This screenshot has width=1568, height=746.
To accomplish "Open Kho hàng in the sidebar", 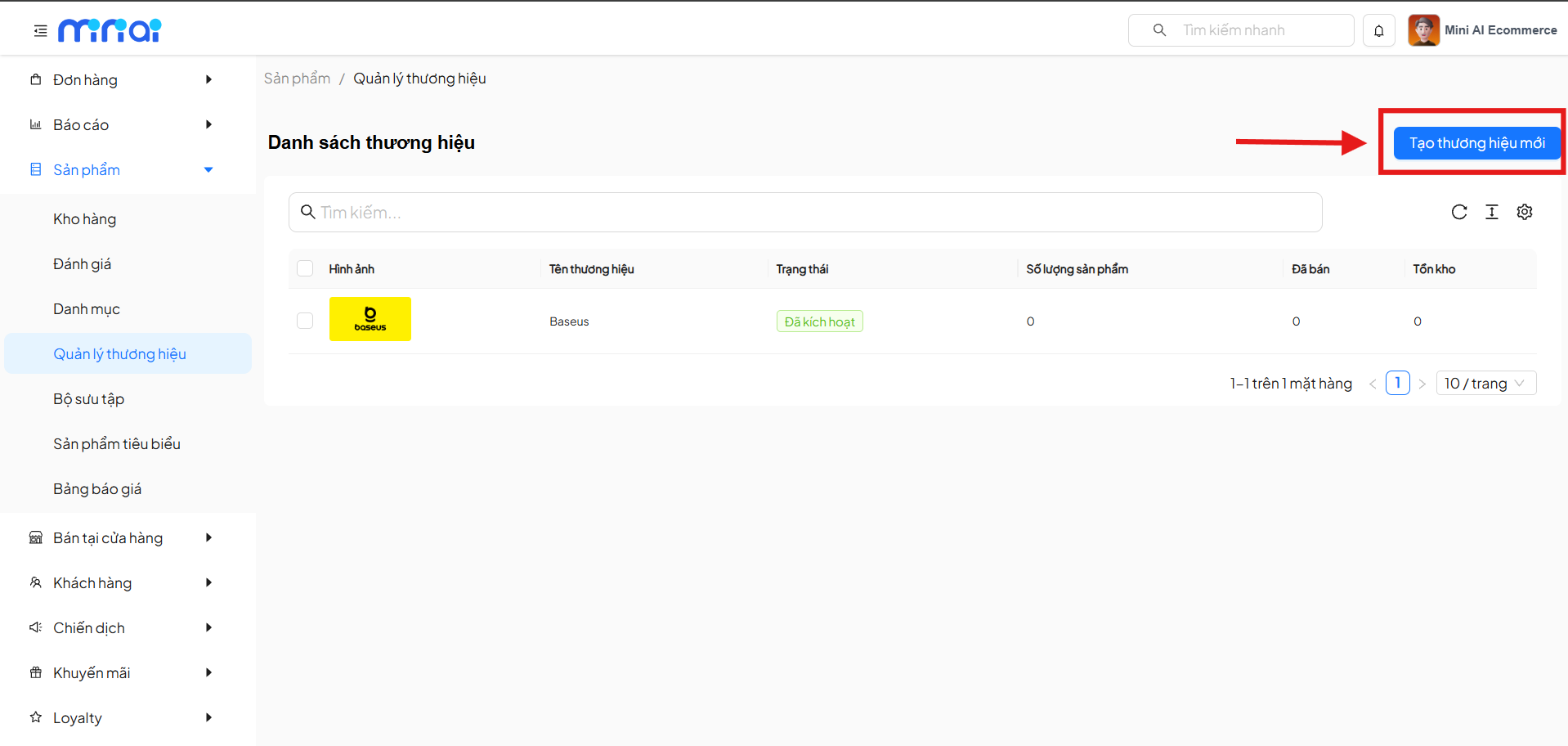I will click(85, 219).
